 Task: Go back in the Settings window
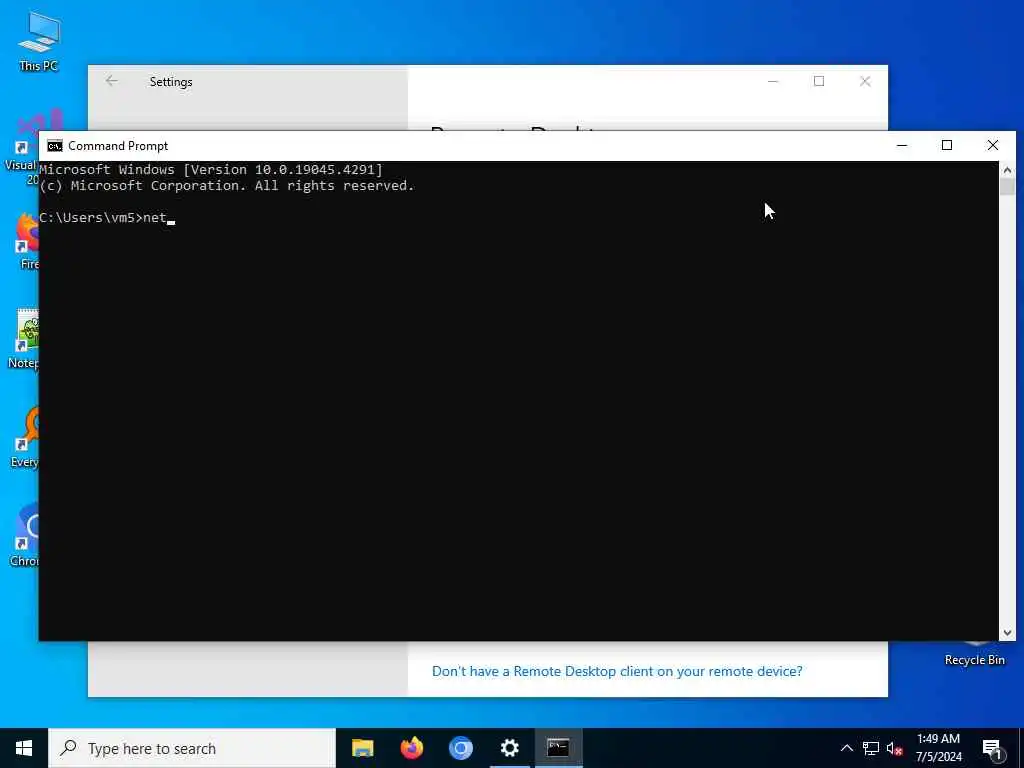112,81
